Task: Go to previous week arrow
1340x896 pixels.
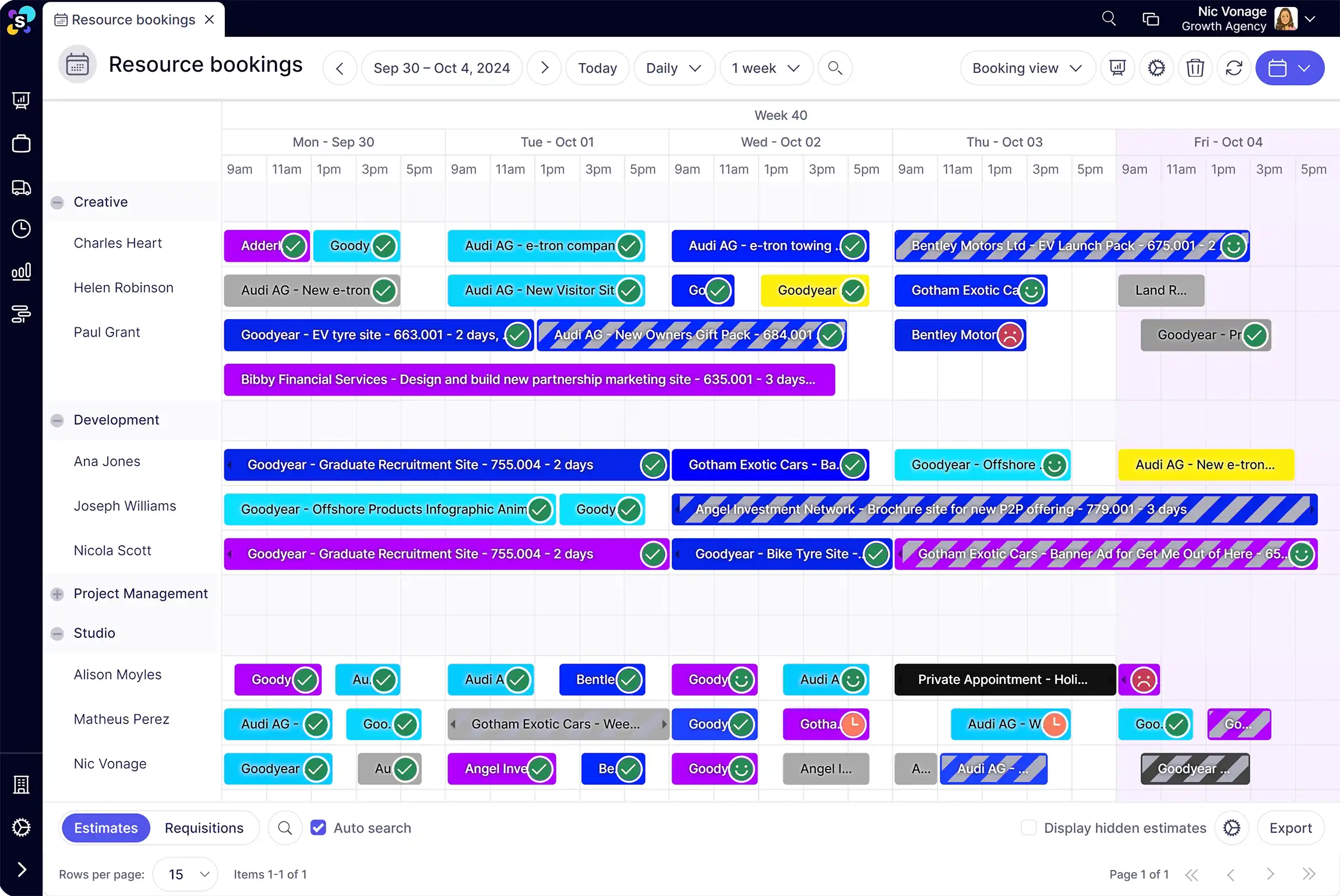Action: click(x=340, y=68)
